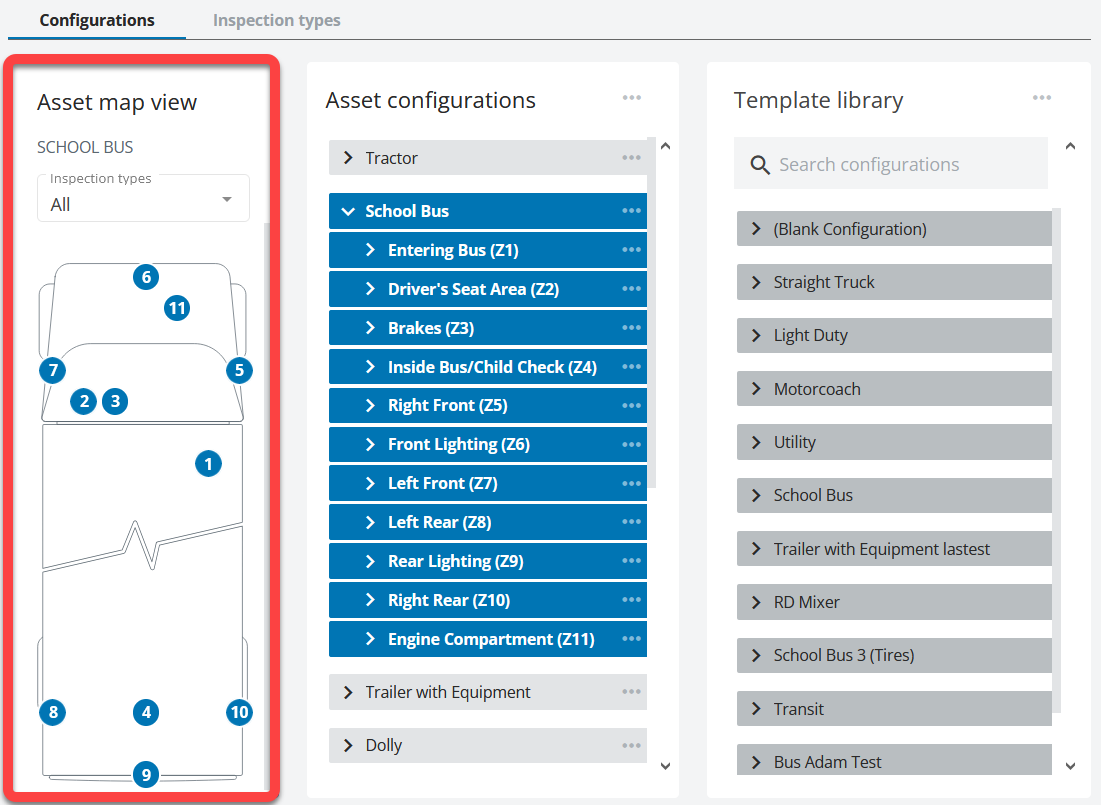Expand the Engine Compartment (Z11) zone
This screenshot has width=1101, height=805.
pos(371,639)
